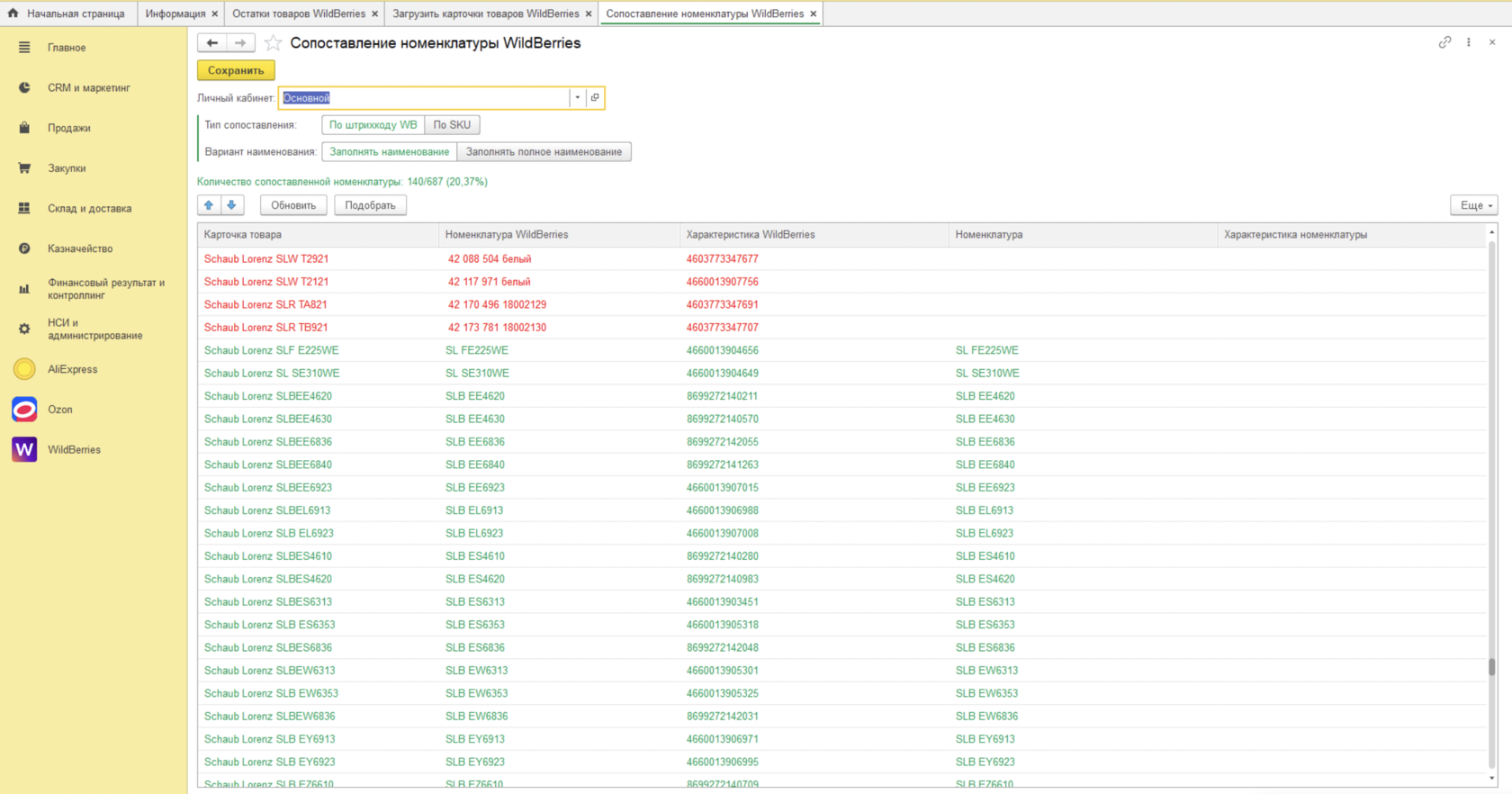Click the Подобрать button
Screen dimensions: 1512x794
click(370, 205)
